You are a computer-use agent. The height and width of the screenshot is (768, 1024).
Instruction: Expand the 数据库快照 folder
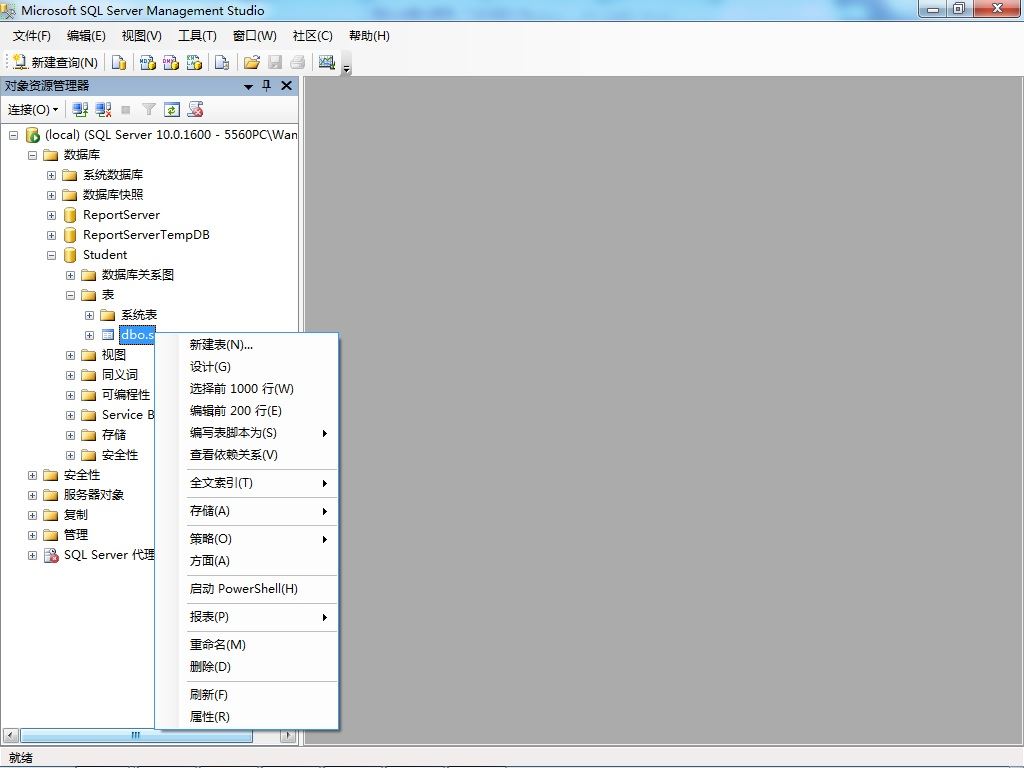[x=51, y=195]
